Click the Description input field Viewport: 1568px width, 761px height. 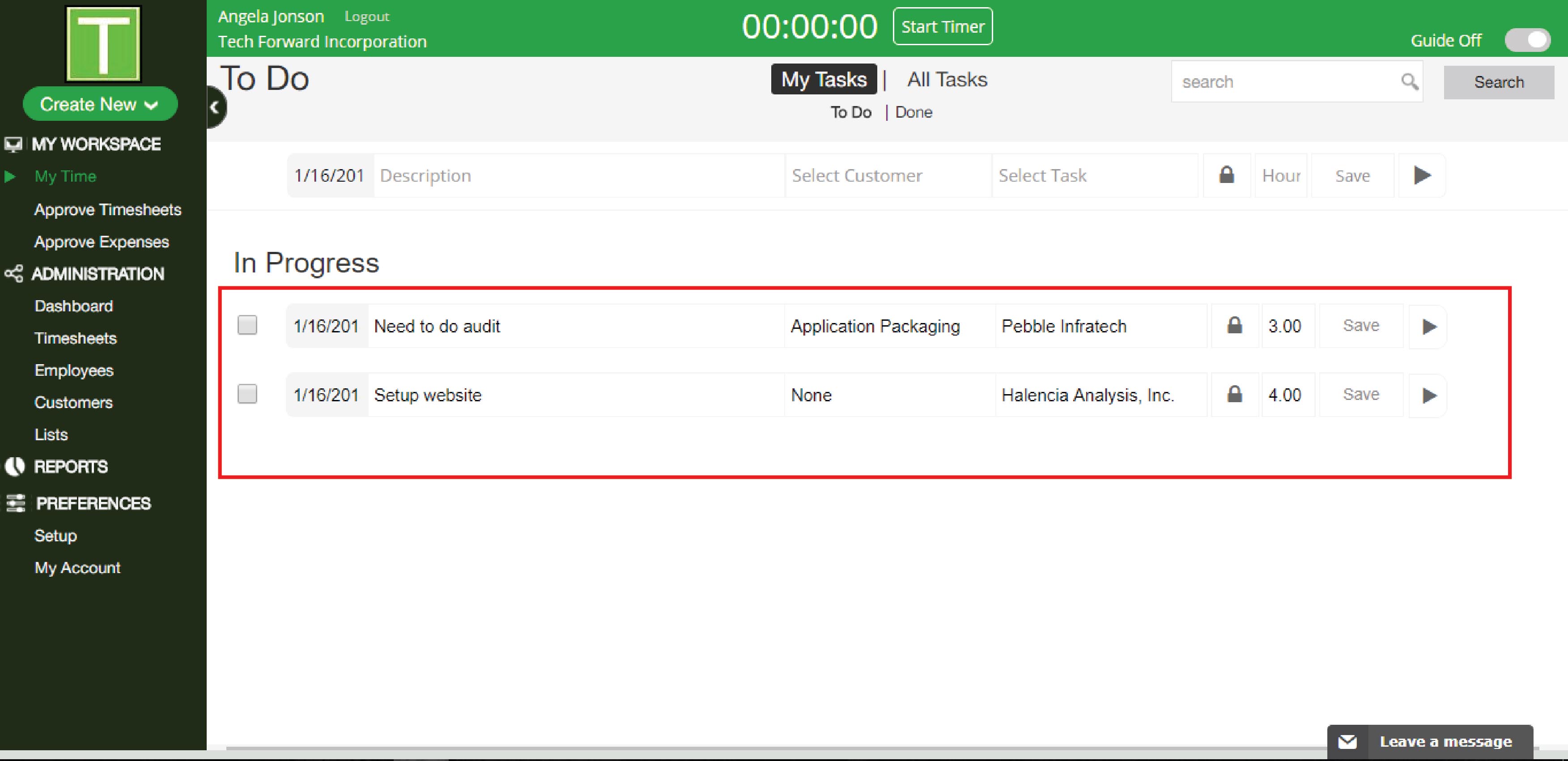coord(578,175)
